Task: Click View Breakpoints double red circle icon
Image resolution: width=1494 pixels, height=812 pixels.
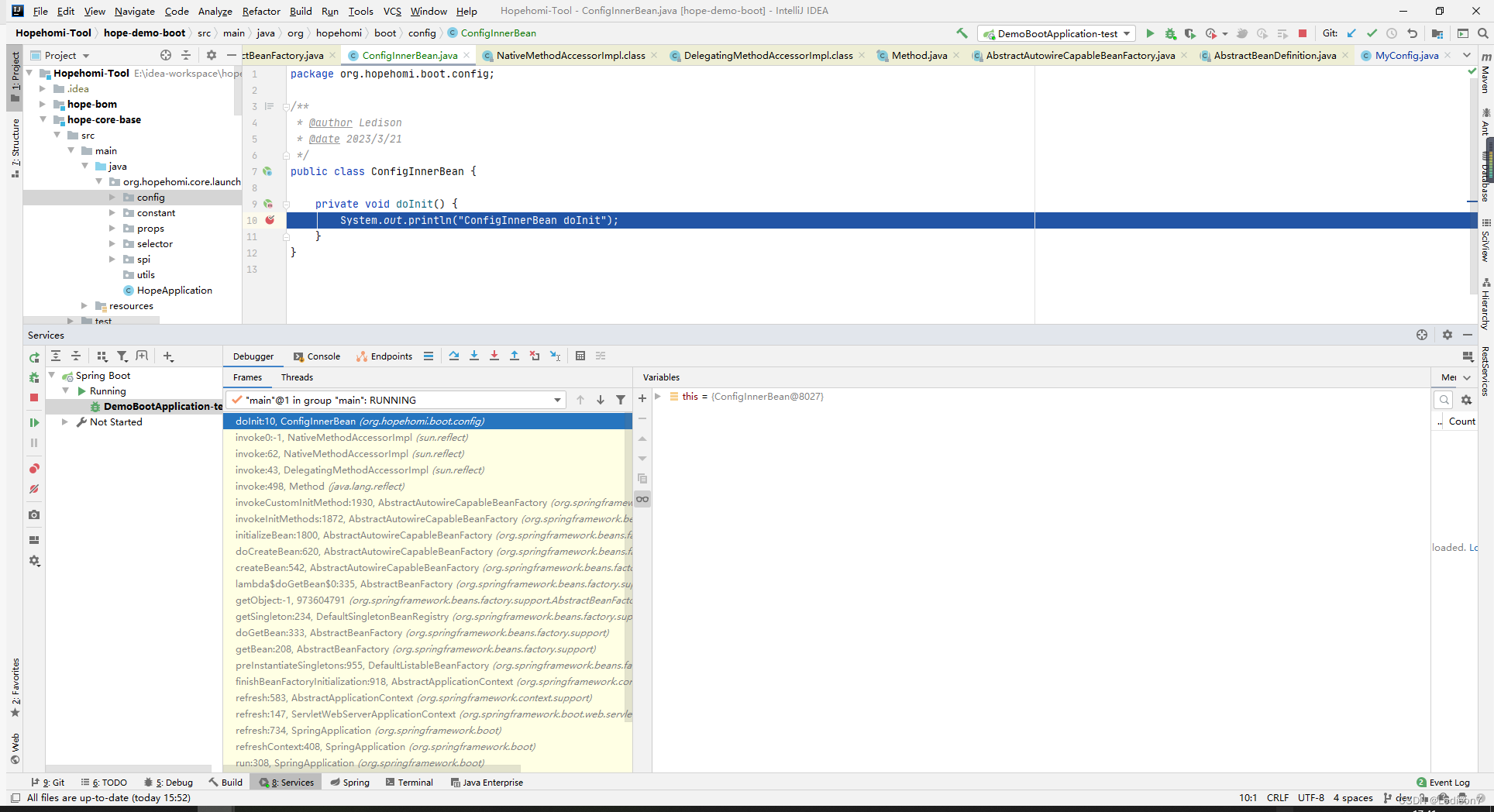Action: tap(34, 469)
